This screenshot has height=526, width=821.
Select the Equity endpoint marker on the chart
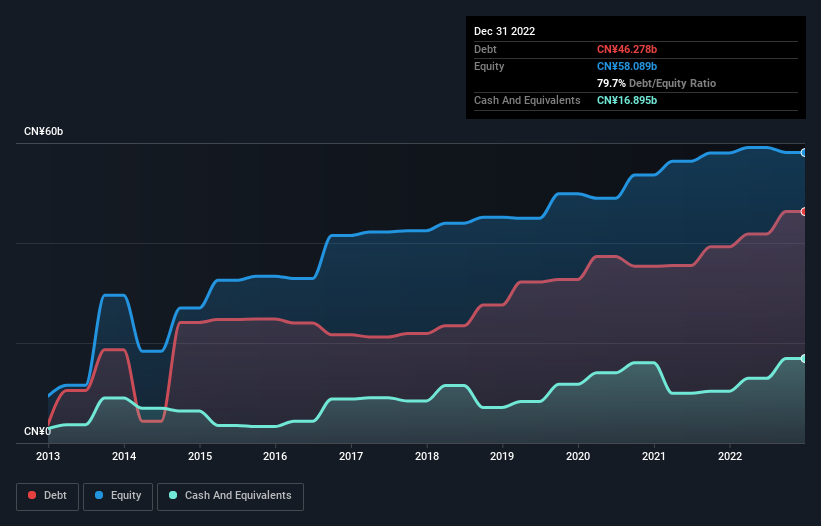pyautogui.click(x=804, y=153)
